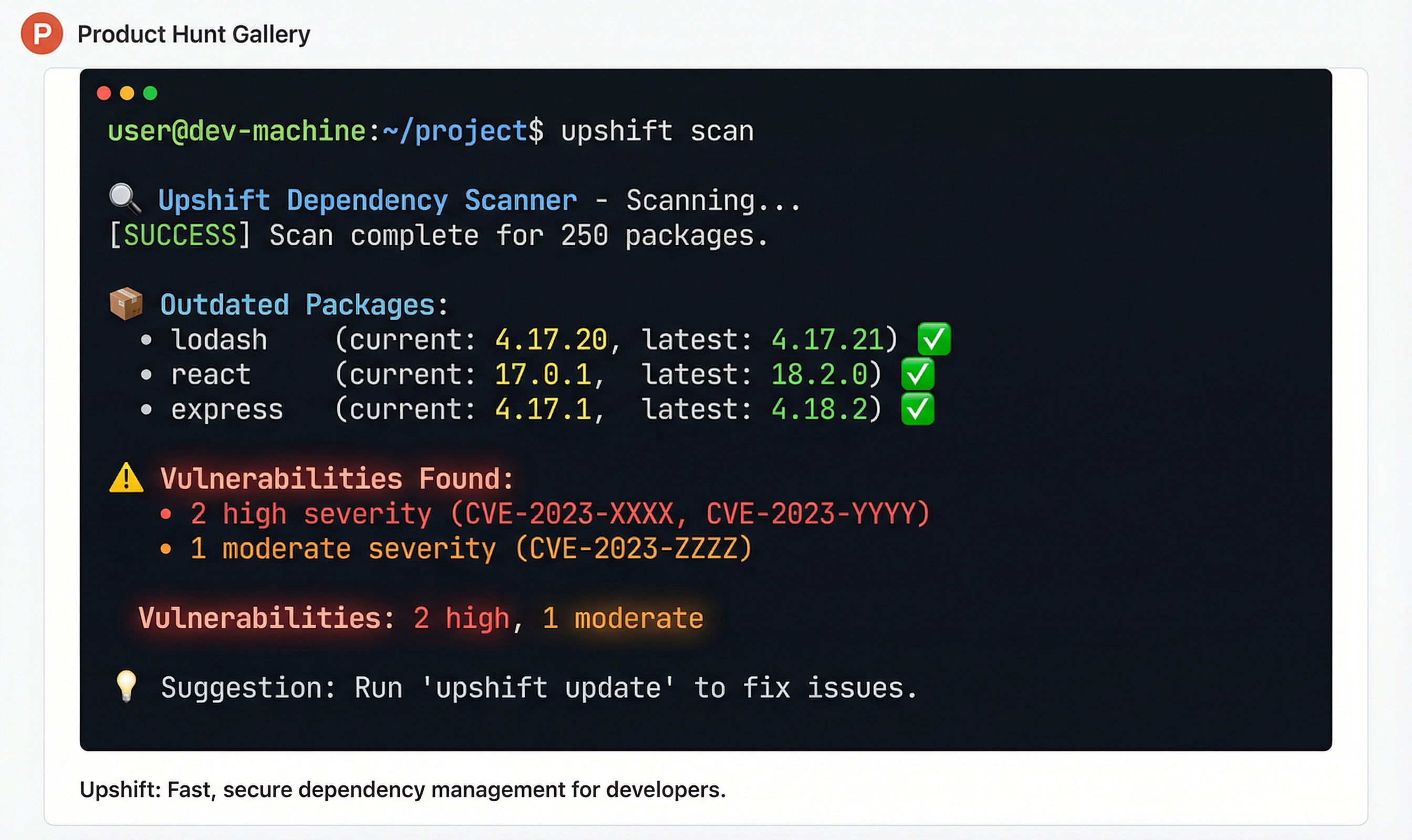Image resolution: width=1412 pixels, height=840 pixels.
Task: Click the SUCCESS status label
Action: 180,235
